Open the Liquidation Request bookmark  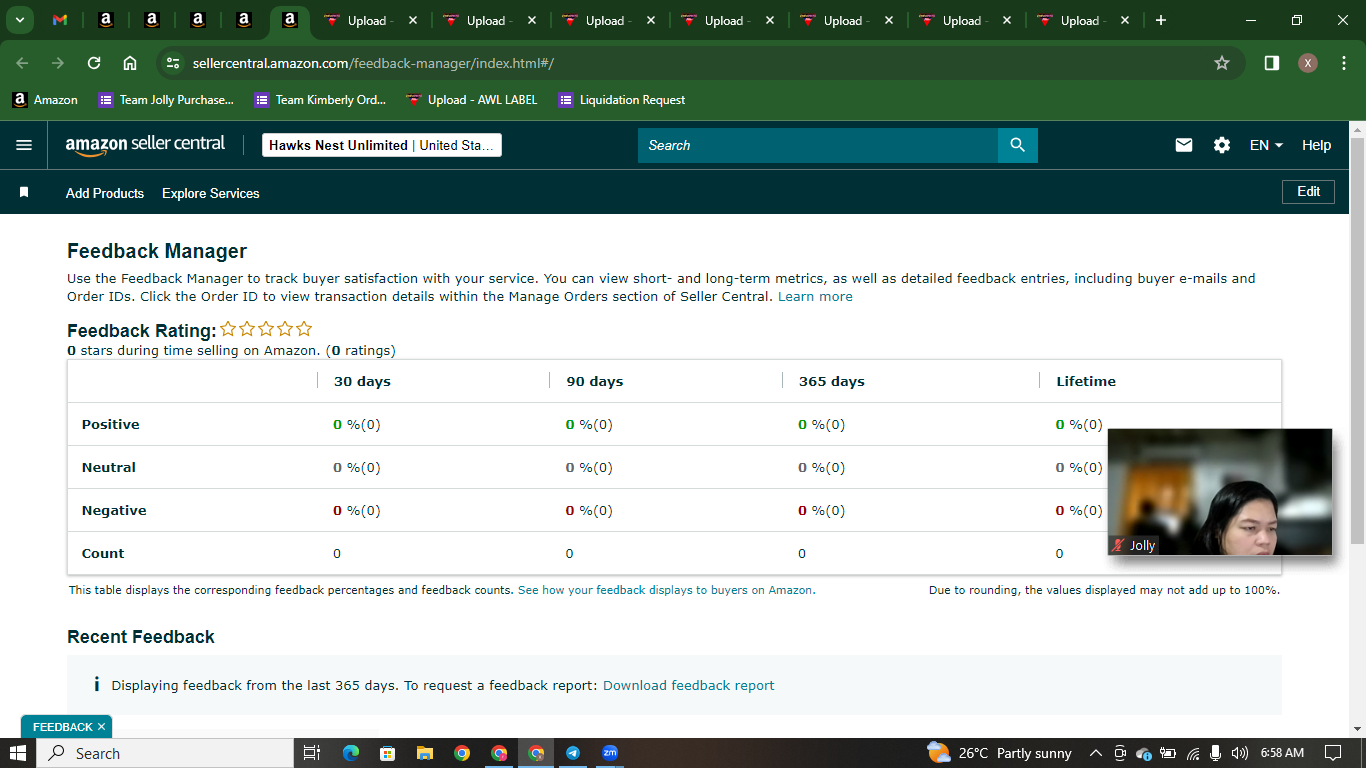click(622, 99)
